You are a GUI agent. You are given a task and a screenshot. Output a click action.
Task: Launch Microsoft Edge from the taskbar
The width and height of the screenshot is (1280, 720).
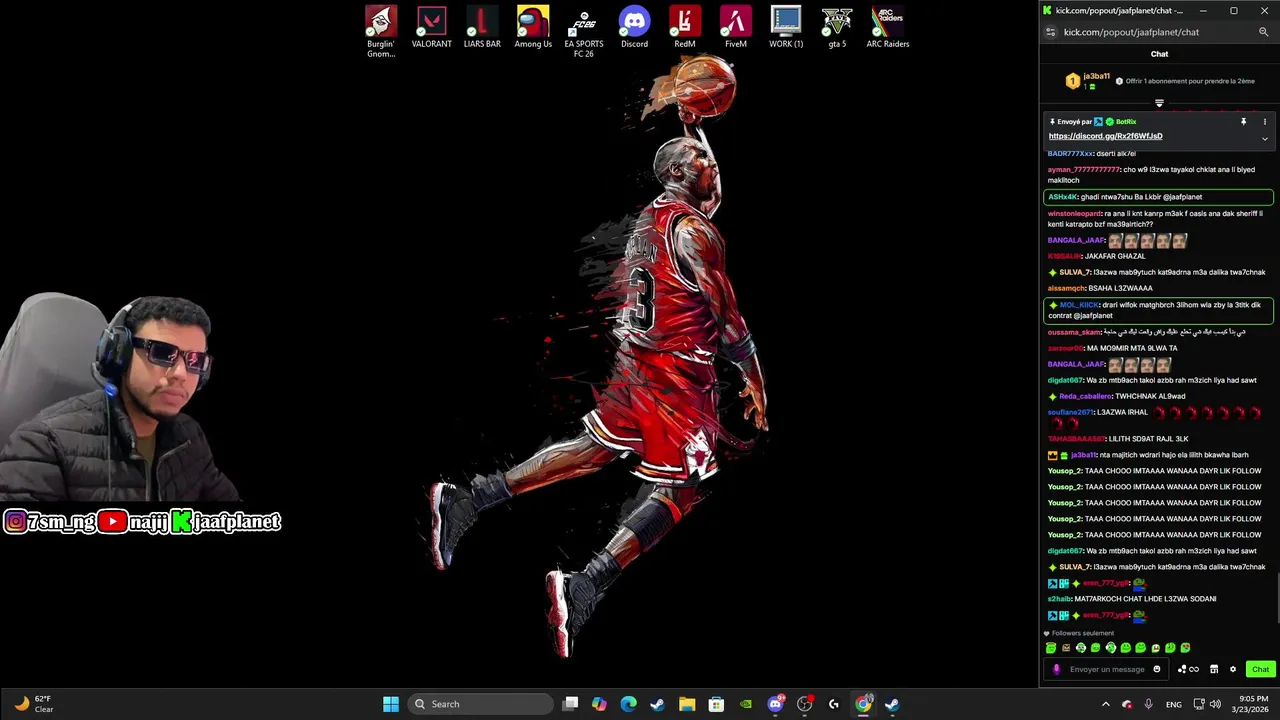[628, 704]
